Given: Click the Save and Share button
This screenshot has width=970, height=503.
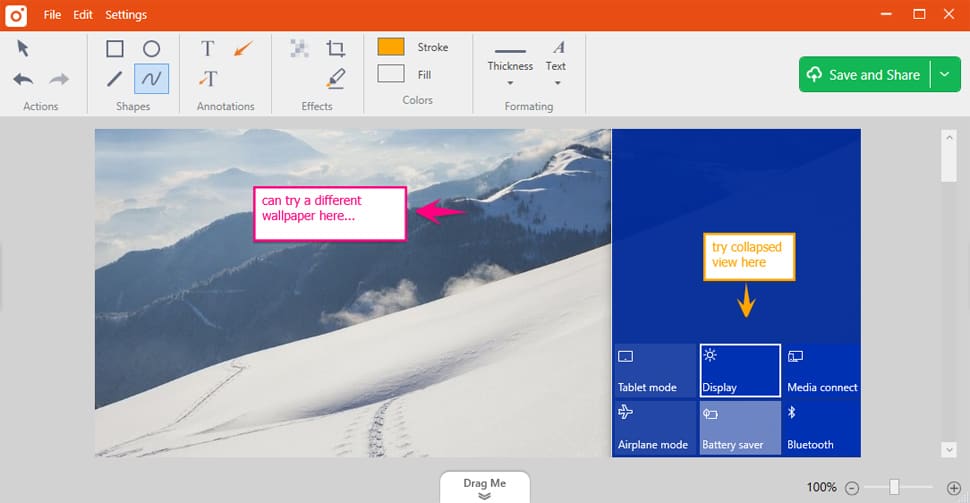Looking at the screenshot, I should pos(864,75).
